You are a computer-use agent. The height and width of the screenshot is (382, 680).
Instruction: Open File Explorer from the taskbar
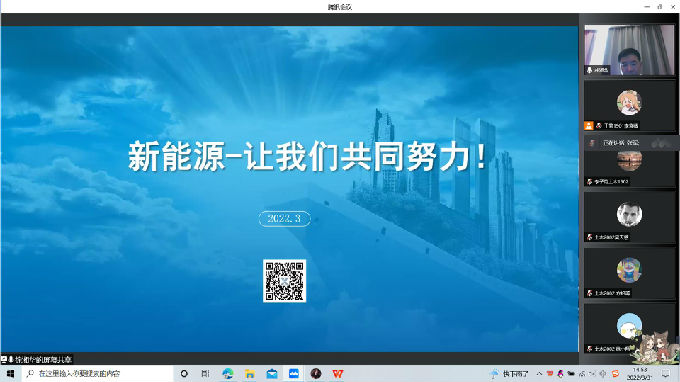250,373
